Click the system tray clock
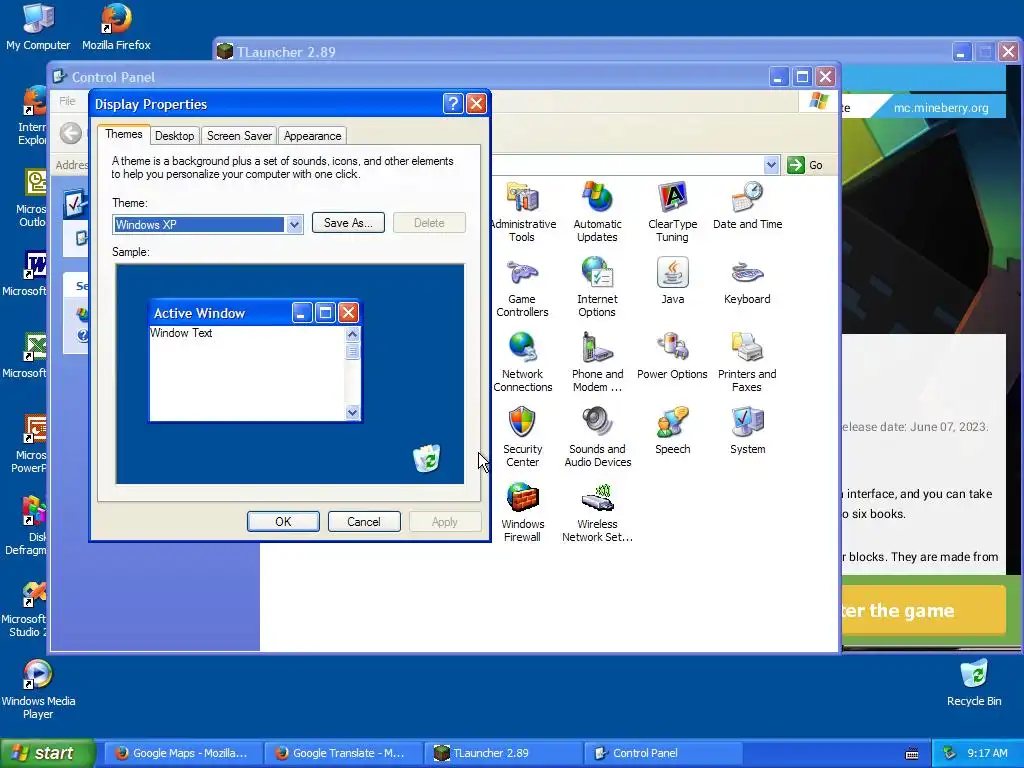Screen dimensions: 1024x768 [987, 753]
